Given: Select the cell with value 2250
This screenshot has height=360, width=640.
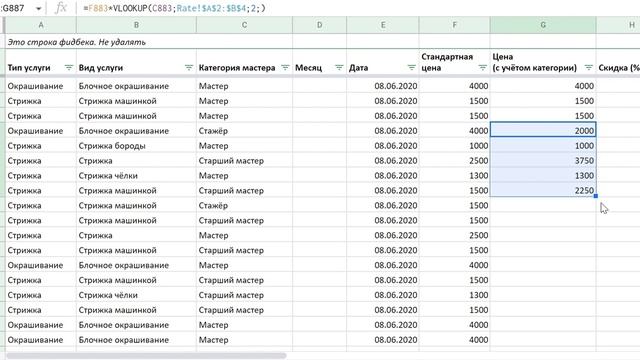Looking at the screenshot, I should (543, 191).
